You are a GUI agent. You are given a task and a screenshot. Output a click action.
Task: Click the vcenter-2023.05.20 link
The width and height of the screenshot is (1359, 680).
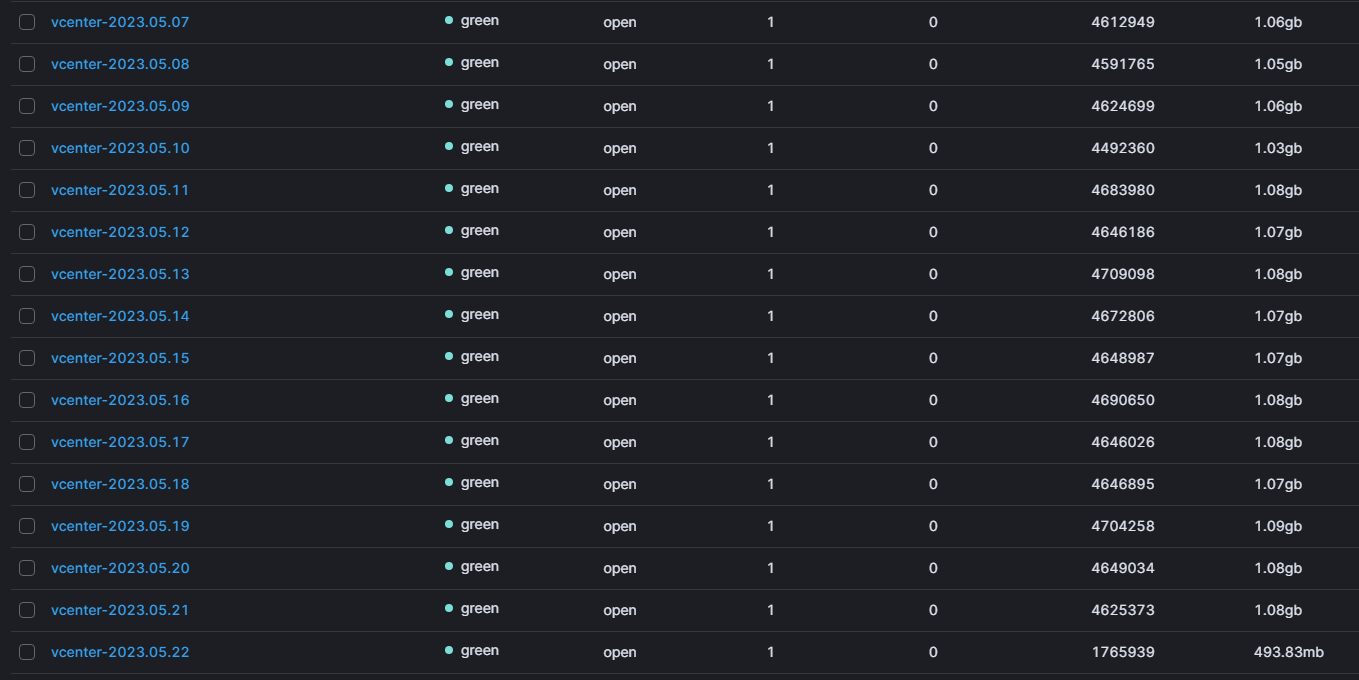(x=120, y=568)
